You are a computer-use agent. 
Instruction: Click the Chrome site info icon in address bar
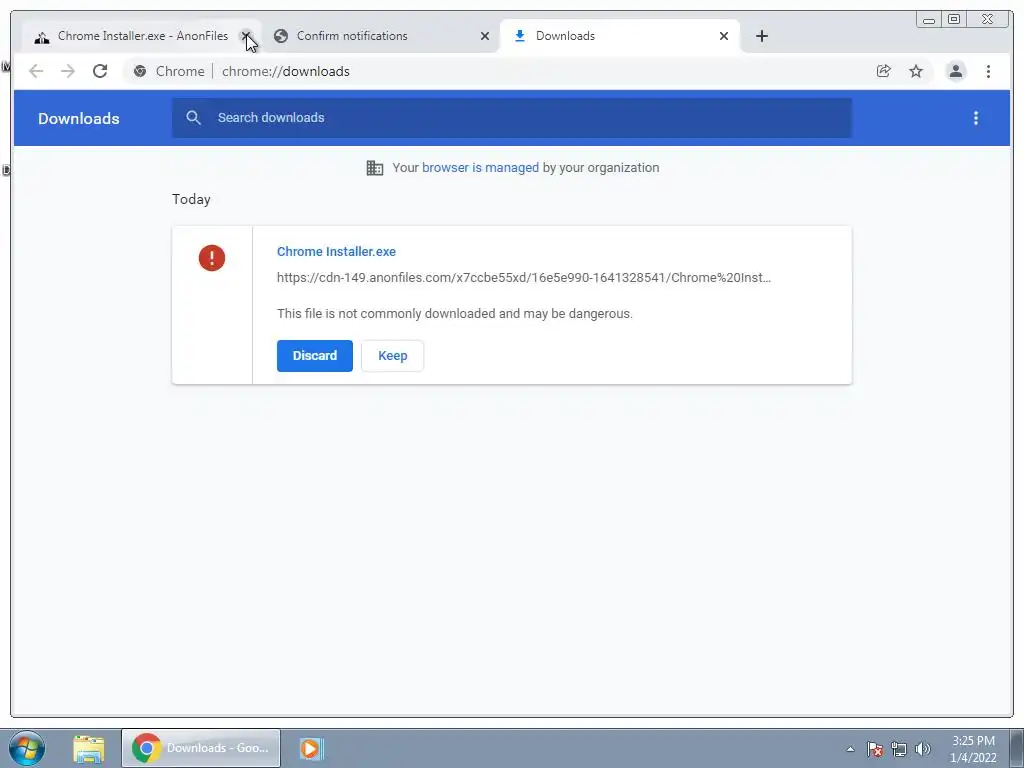140,71
